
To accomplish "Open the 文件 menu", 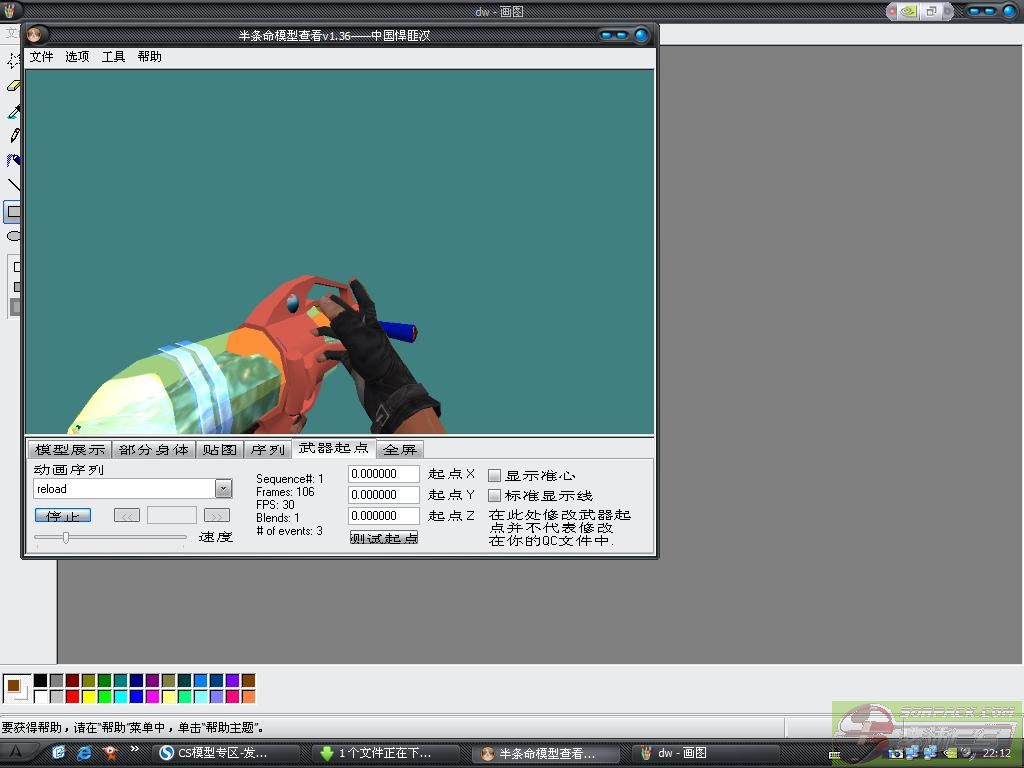I will (41, 57).
